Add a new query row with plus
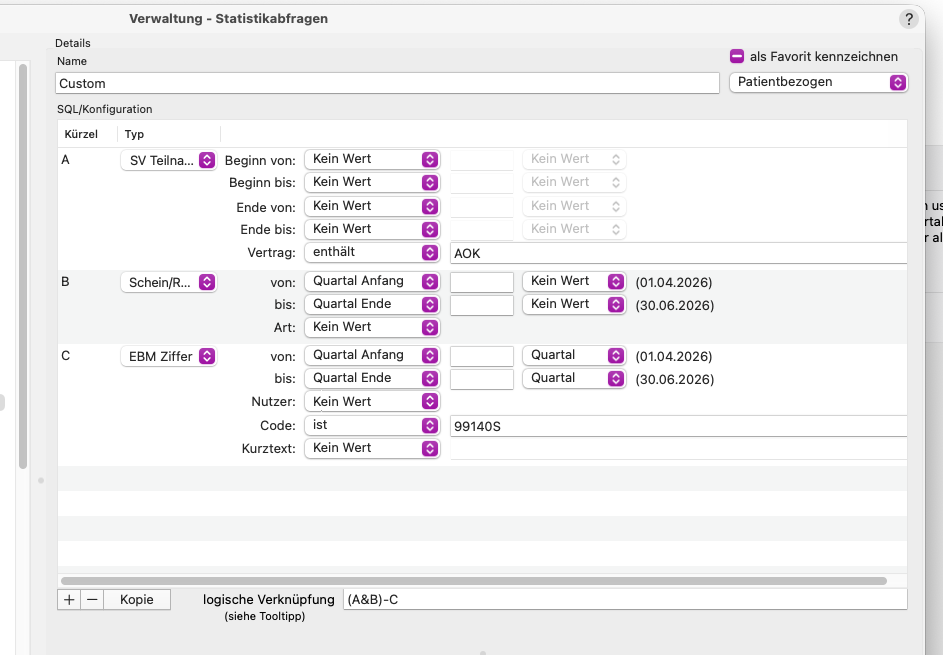943x655 pixels. [x=69, y=600]
